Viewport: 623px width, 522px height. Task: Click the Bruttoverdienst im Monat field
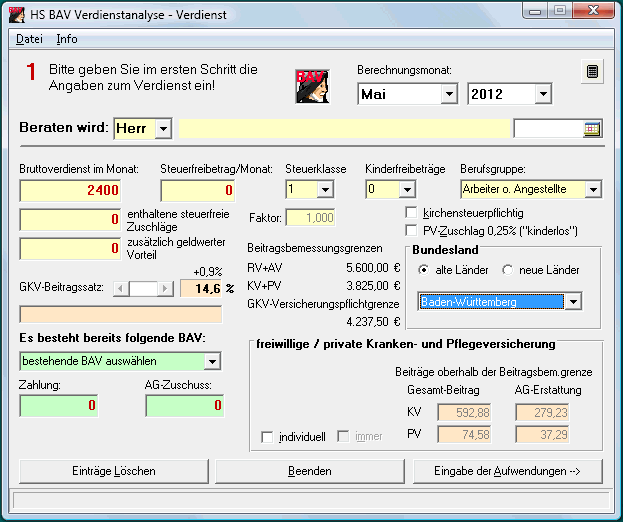click(x=70, y=190)
